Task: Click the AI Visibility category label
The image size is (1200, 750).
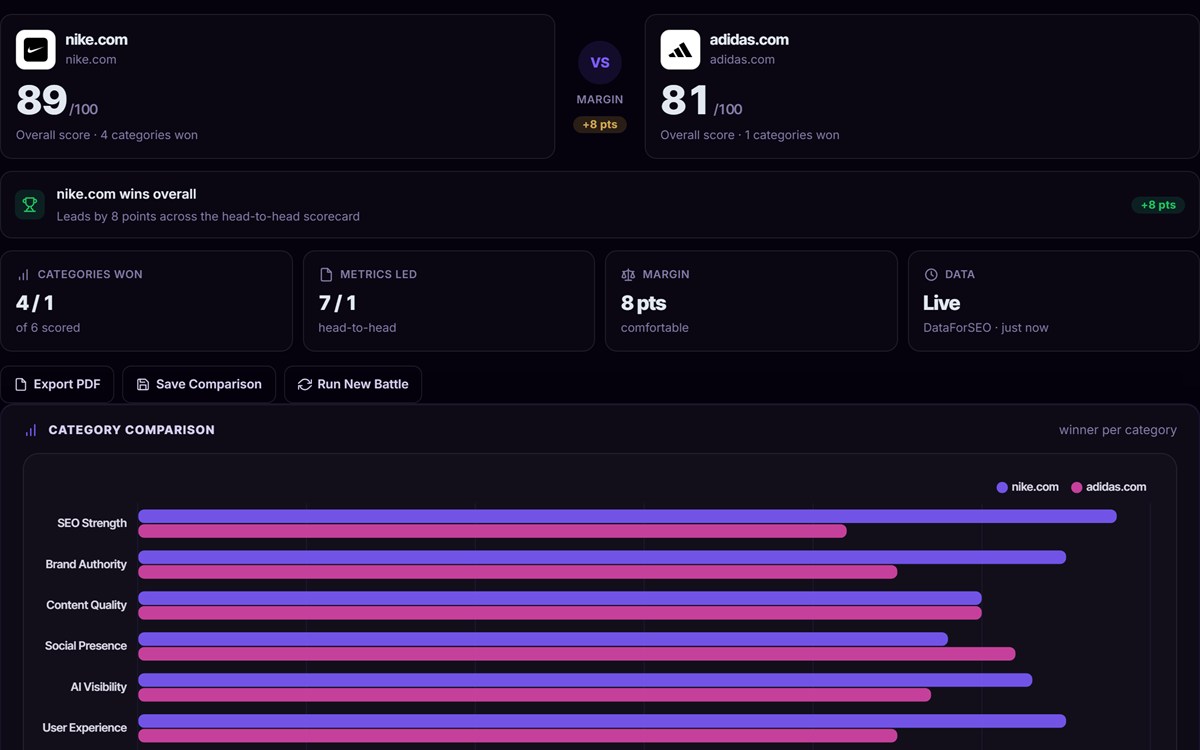Action: click(99, 687)
